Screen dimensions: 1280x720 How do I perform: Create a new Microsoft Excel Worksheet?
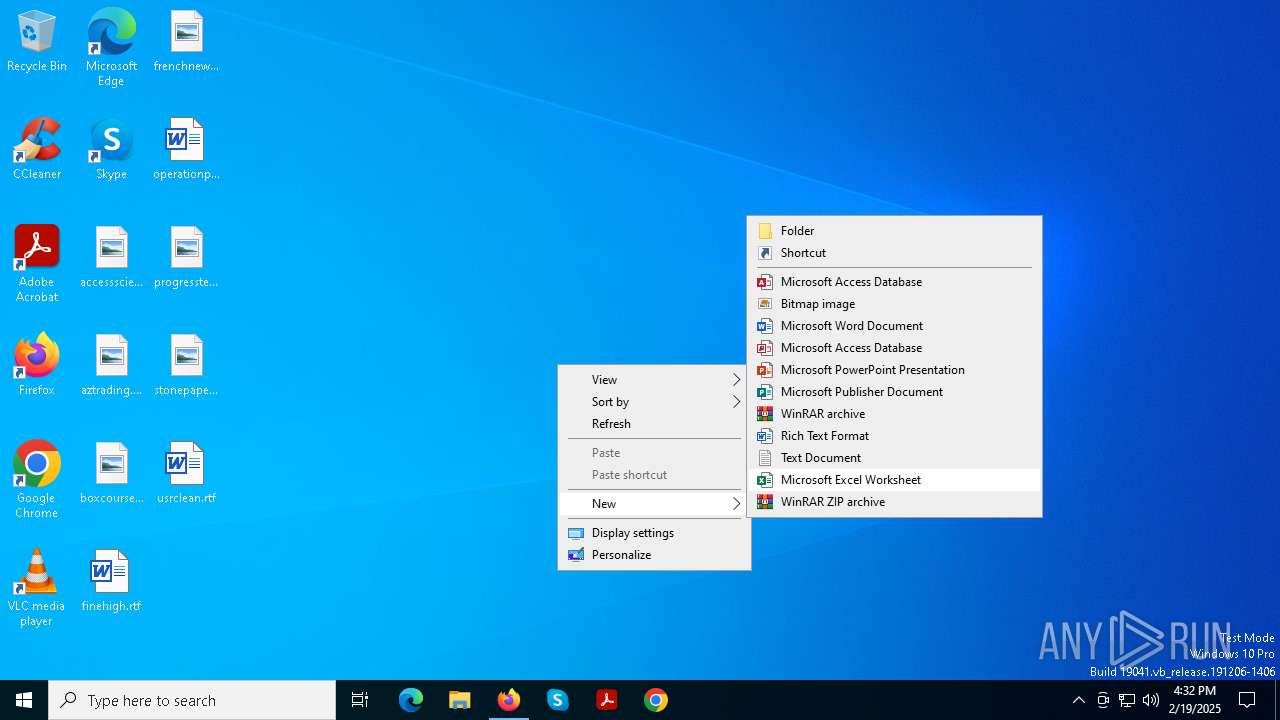click(x=894, y=480)
